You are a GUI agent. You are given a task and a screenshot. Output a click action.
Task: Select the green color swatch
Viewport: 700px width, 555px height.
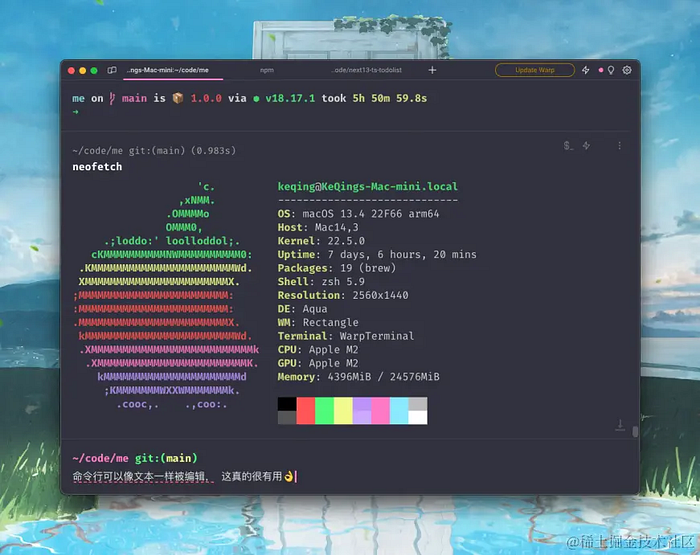pyautogui.click(x=325, y=410)
